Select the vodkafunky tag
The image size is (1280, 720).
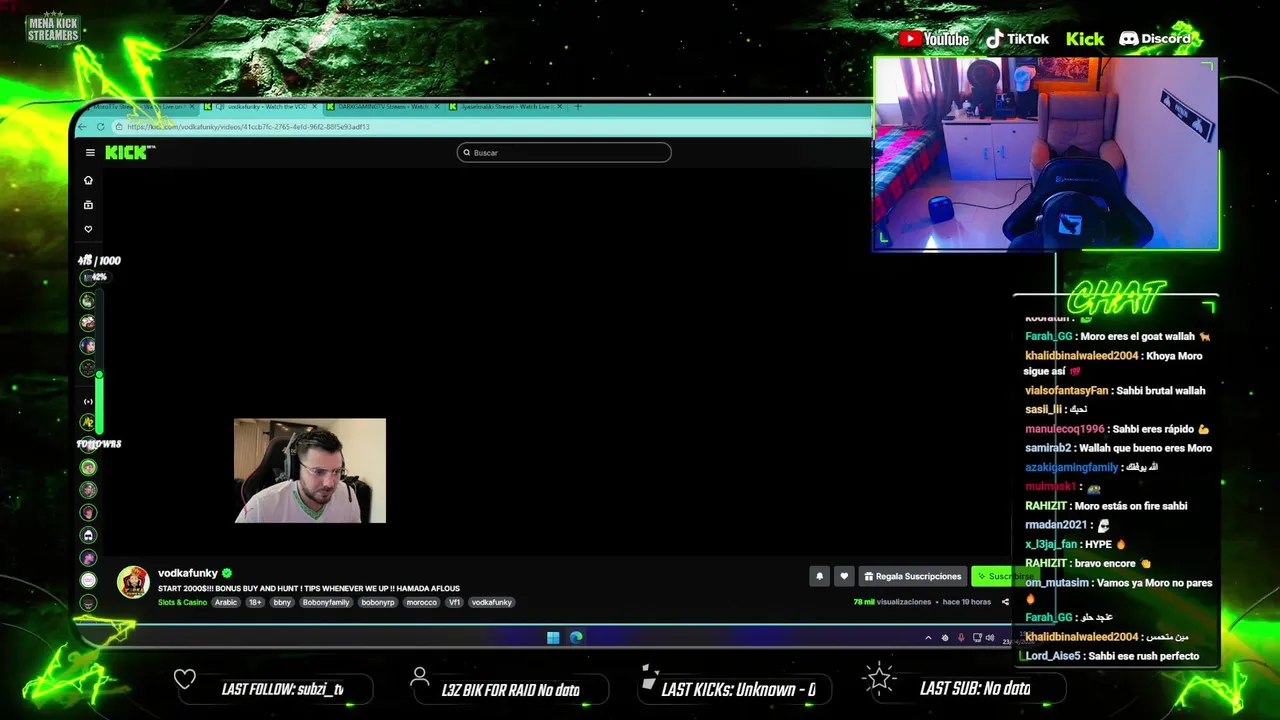[x=491, y=602]
